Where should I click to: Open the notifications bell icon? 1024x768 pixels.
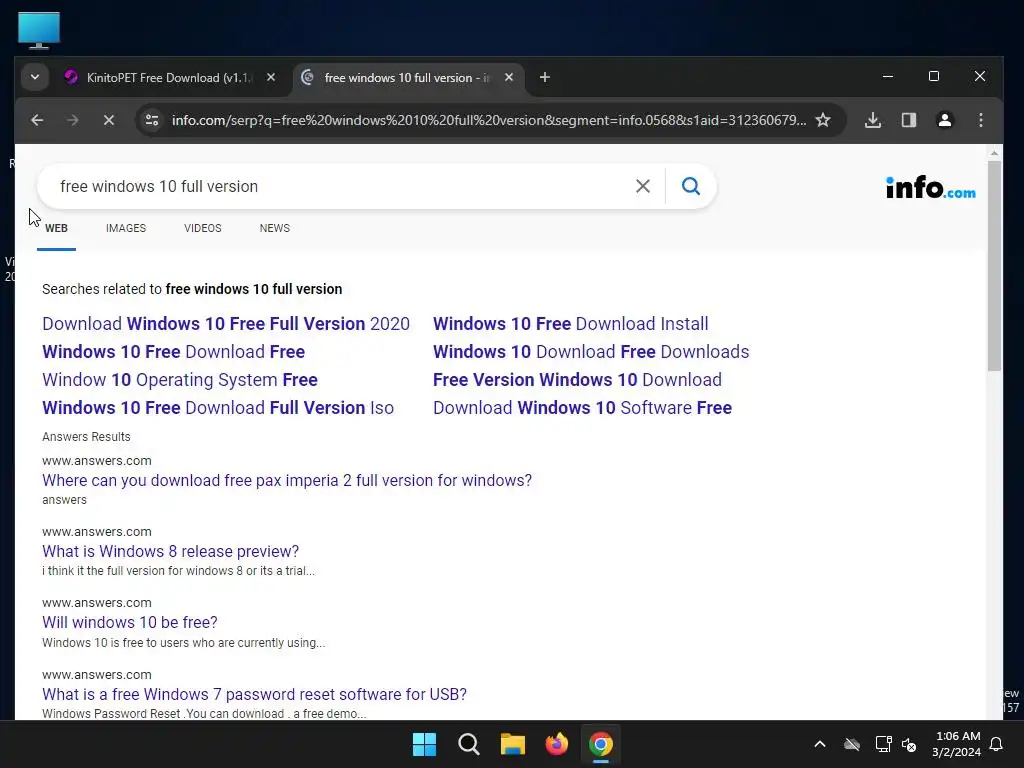pyautogui.click(x=997, y=744)
